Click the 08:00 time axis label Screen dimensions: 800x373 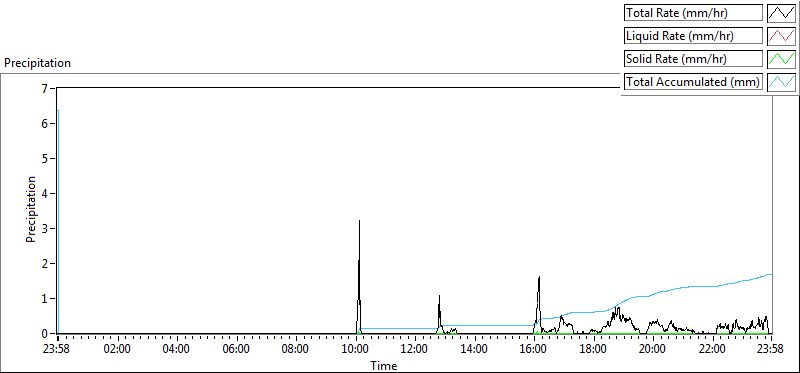click(x=296, y=350)
